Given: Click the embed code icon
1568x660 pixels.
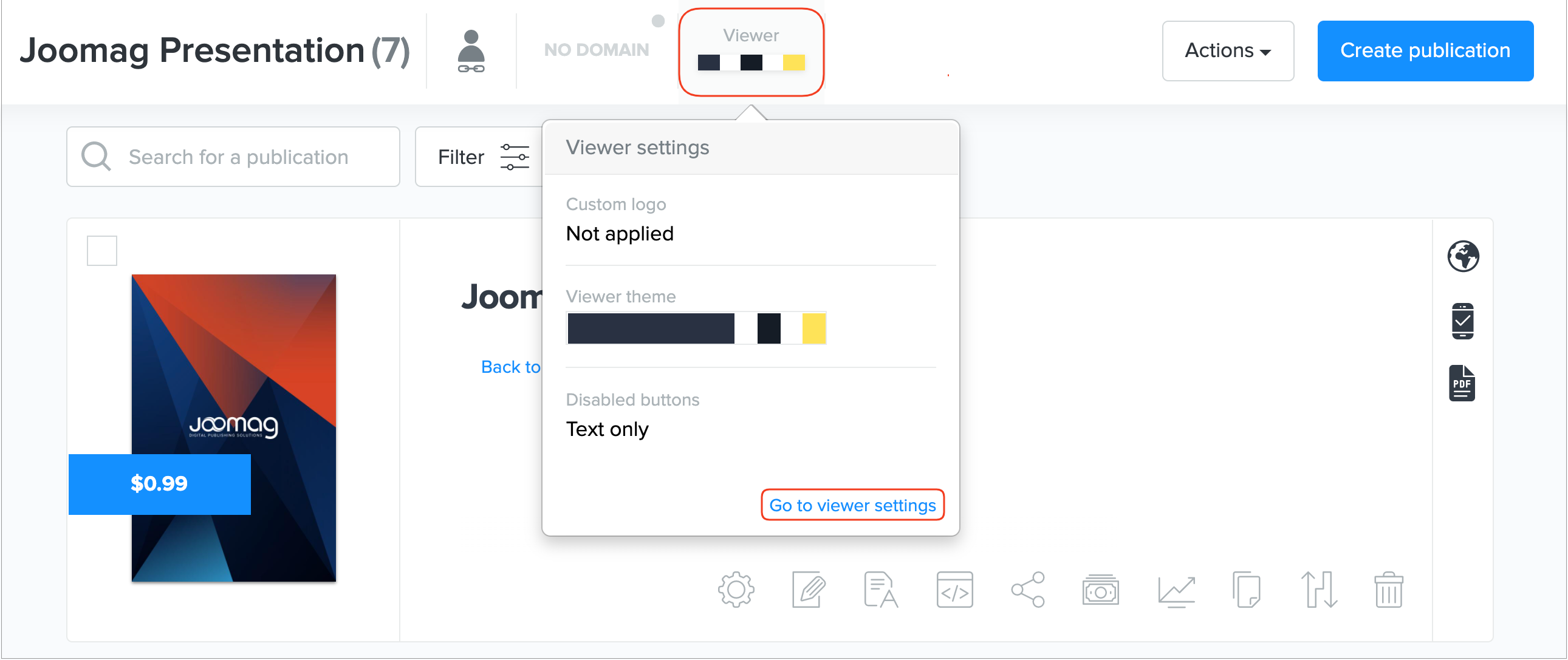Looking at the screenshot, I should (x=954, y=589).
